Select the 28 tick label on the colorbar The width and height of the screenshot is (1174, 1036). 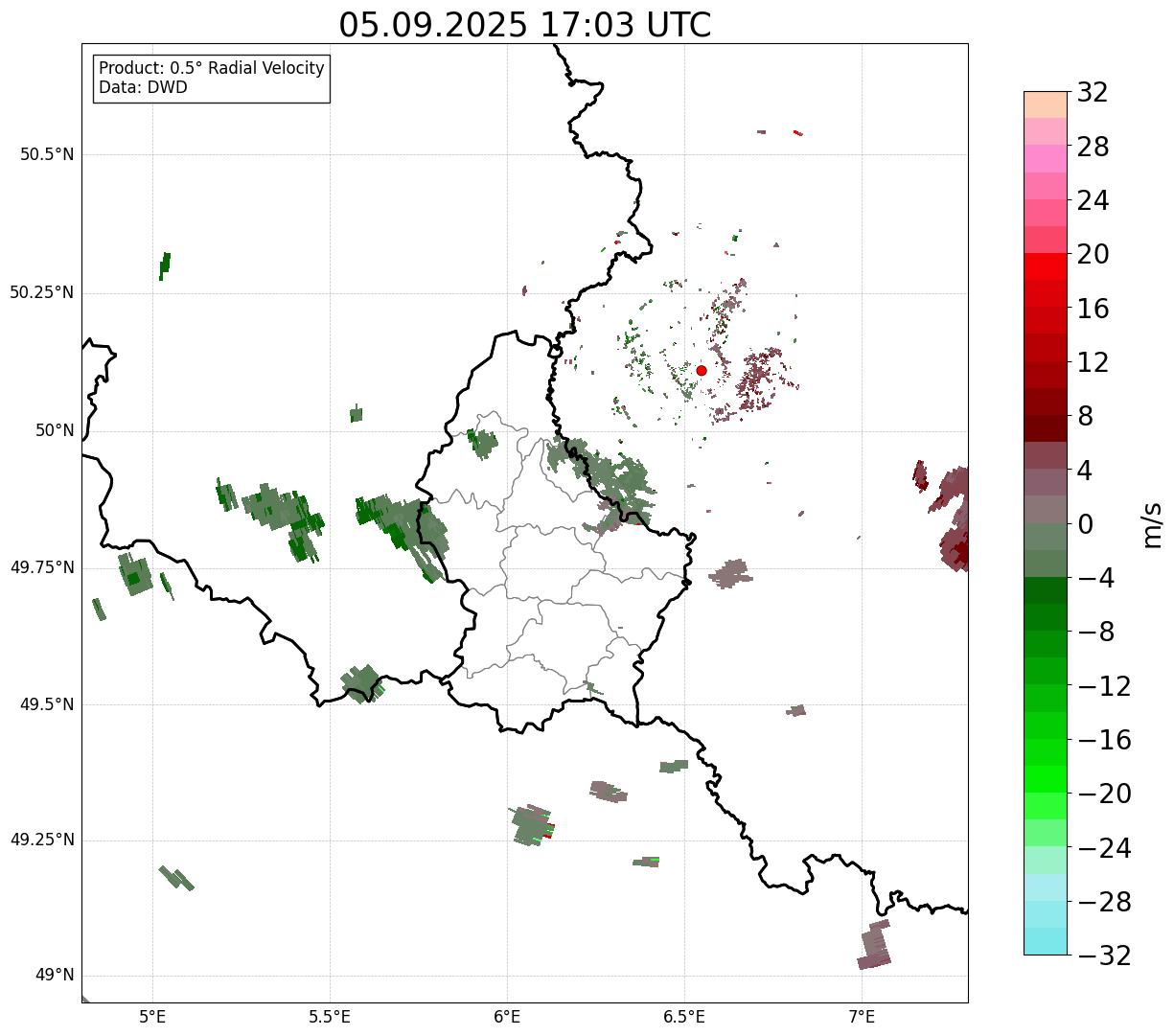(x=1093, y=148)
